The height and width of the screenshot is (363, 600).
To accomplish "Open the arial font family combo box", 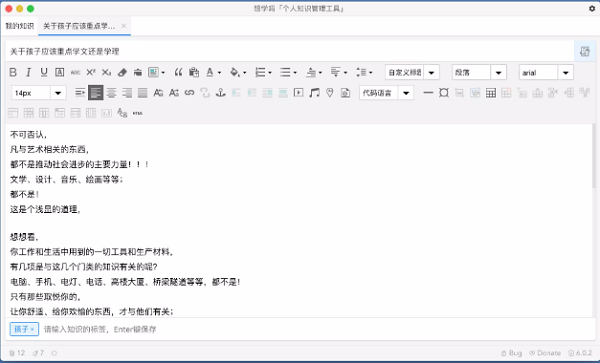I will pos(546,72).
